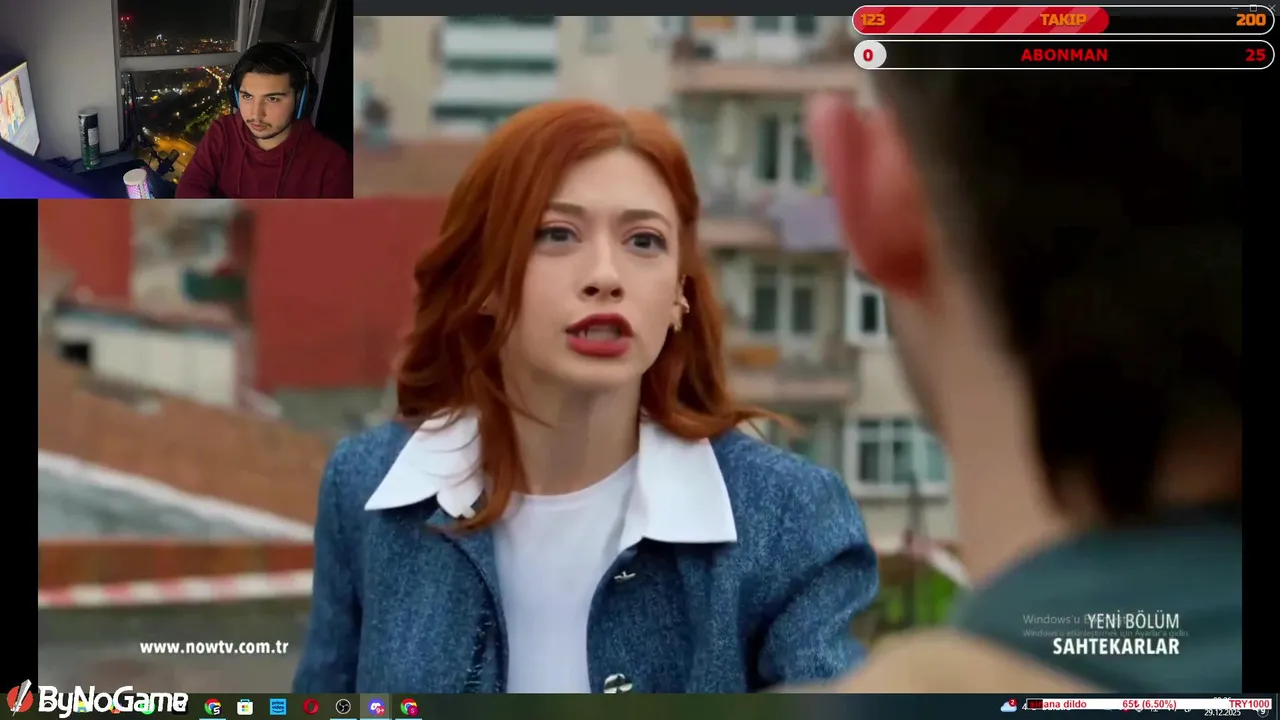The width and height of the screenshot is (1280, 720).
Task: Click the 200 follower goal number
Action: [x=1250, y=20]
